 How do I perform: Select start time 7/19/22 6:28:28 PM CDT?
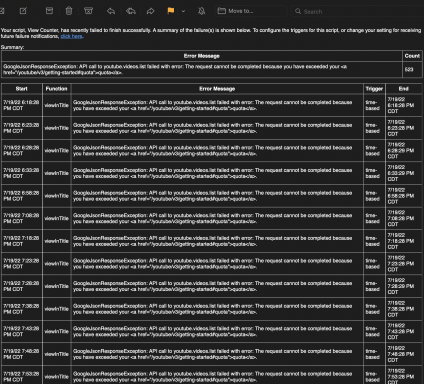(21, 151)
